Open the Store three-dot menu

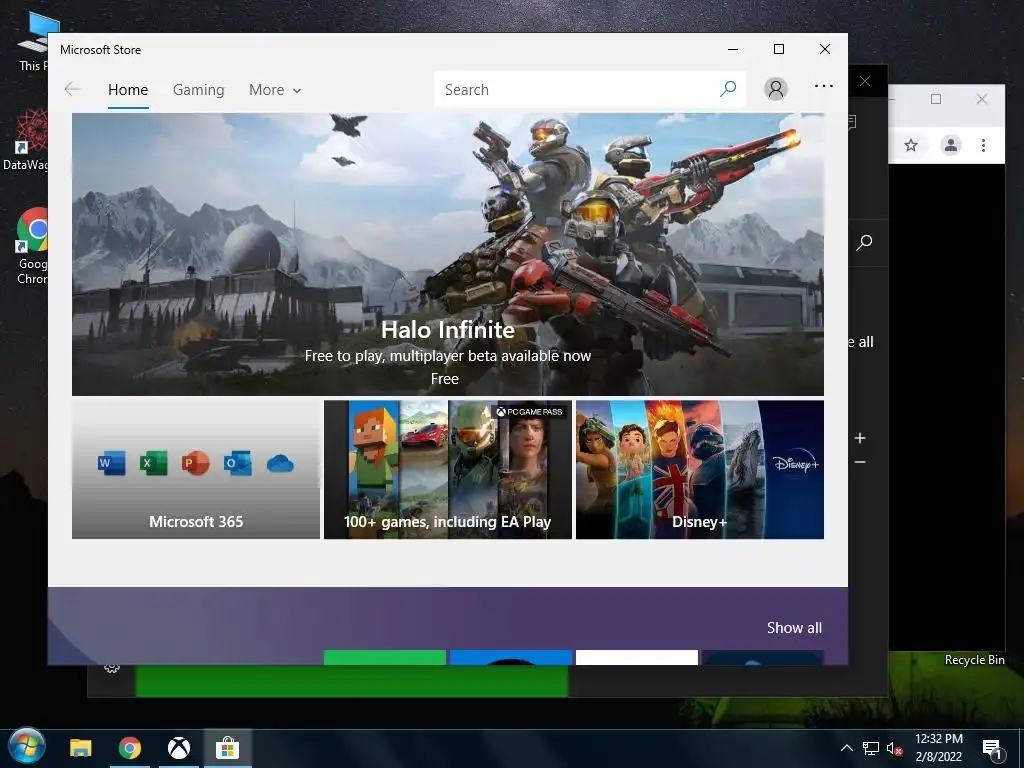(824, 86)
